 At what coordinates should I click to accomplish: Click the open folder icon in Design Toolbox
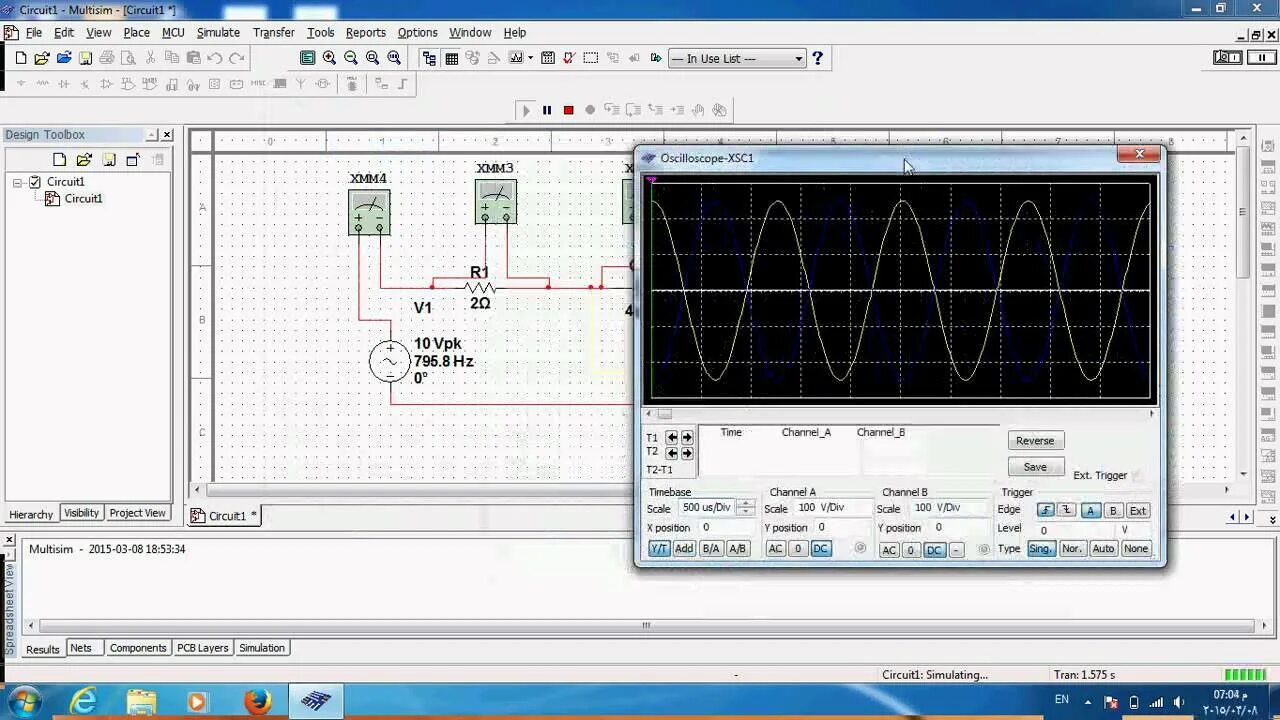pyautogui.click(x=84, y=160)
